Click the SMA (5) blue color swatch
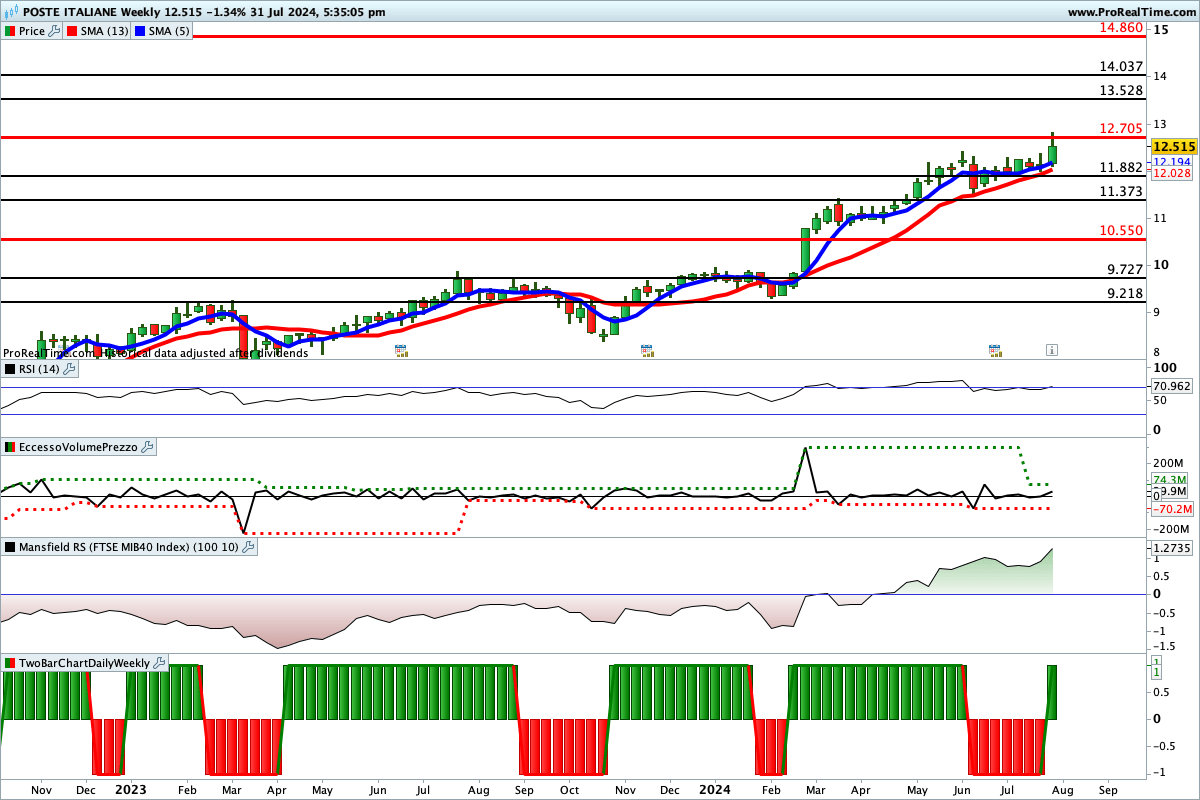This screenshot has width=1200, height=800. [x=140, y=31]
